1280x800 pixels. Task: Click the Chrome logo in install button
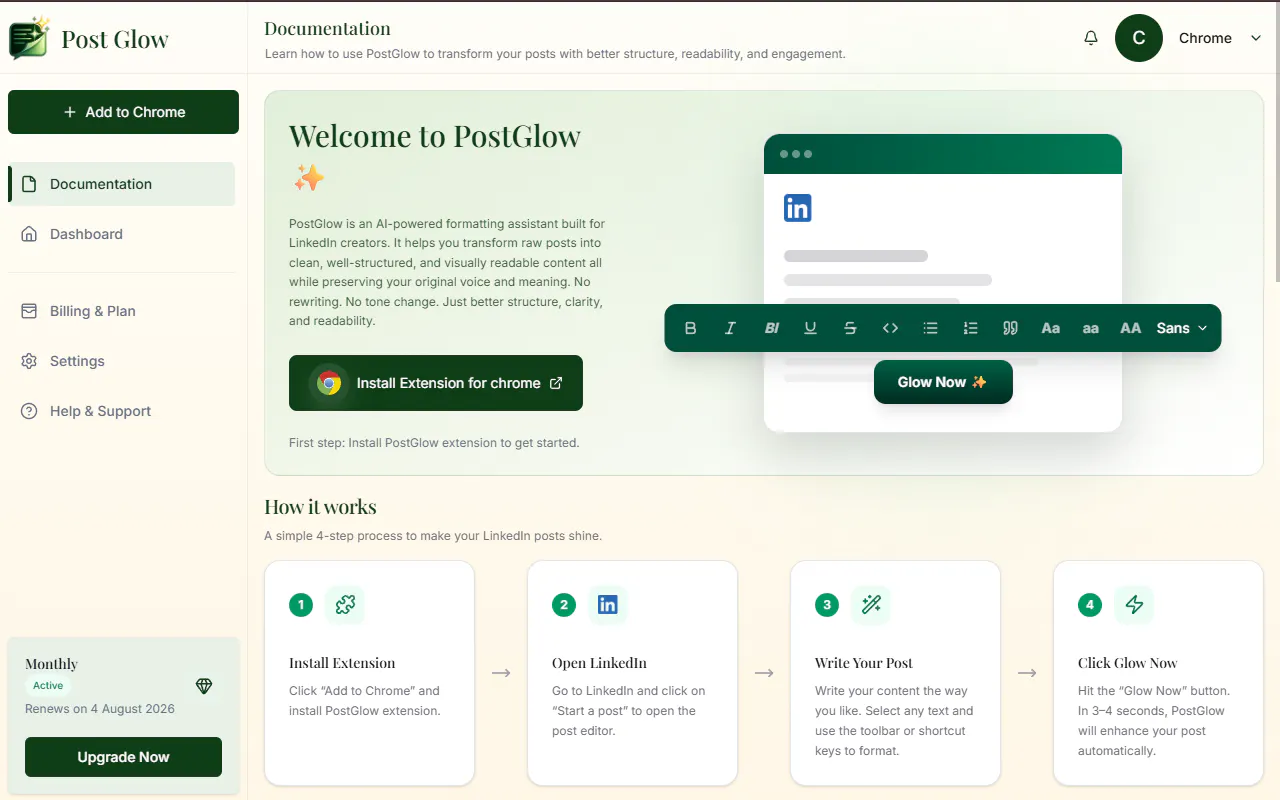pyautogui.click(x=329, y=383)
